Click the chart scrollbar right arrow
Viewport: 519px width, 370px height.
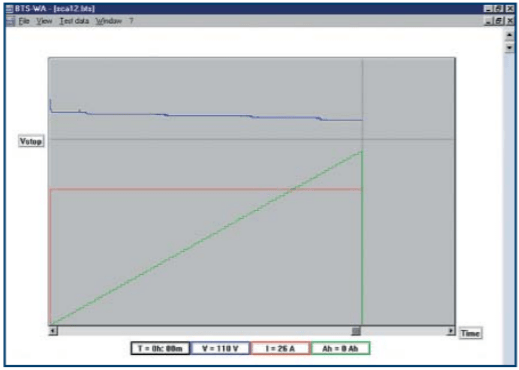pyautogui.click(x=450, y=331)
